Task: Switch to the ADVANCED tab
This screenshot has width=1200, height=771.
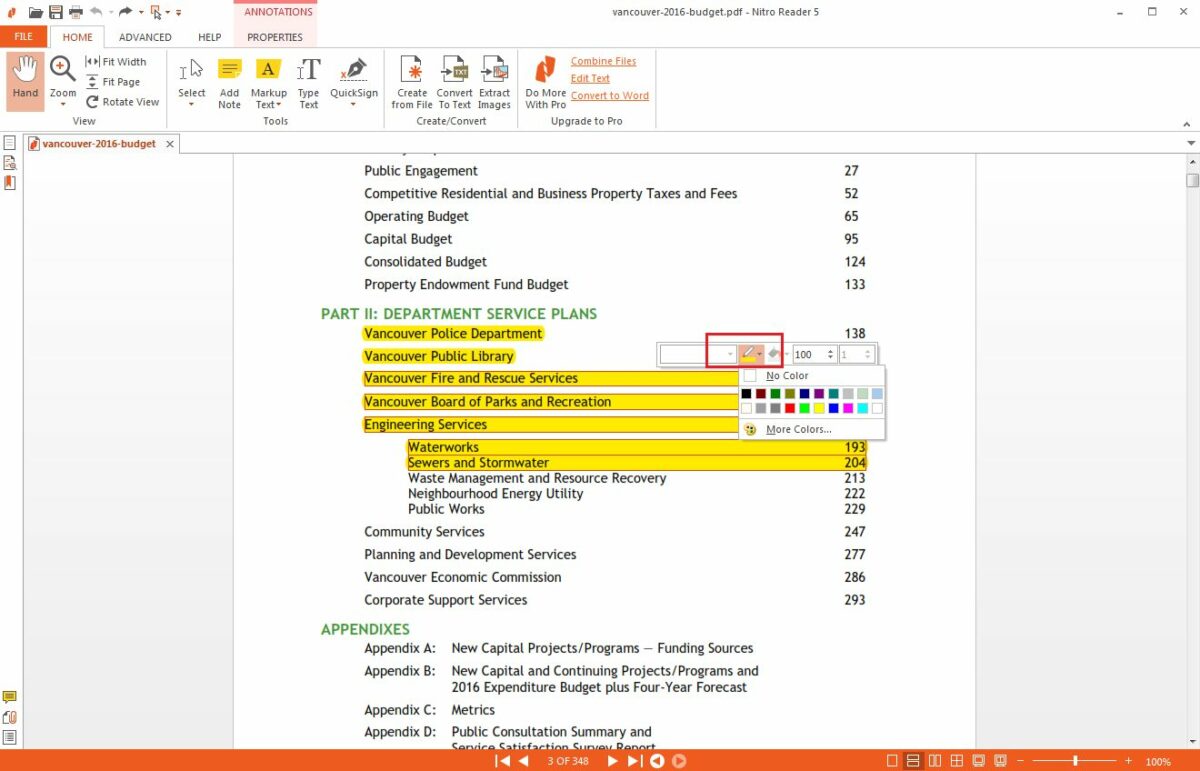Action: (144, 36)
